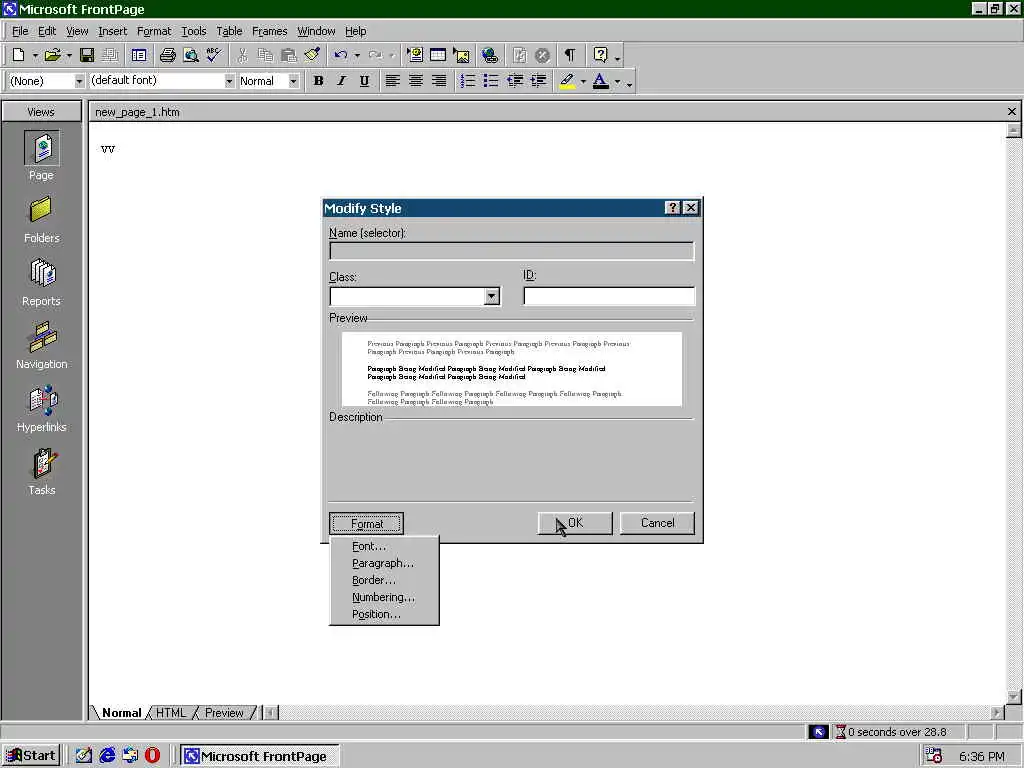Toggle the Folder List icon
The width and height of the screenshot is (1024, 768).
pos(139,56)
